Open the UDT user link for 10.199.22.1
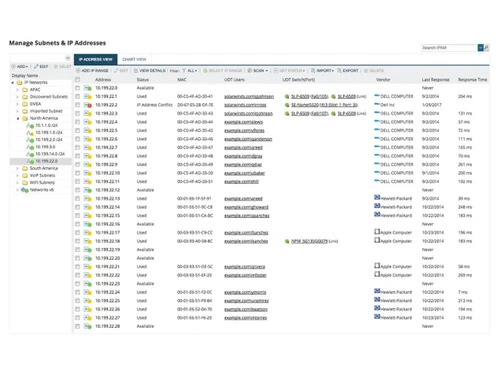 (x=249, y=97)
